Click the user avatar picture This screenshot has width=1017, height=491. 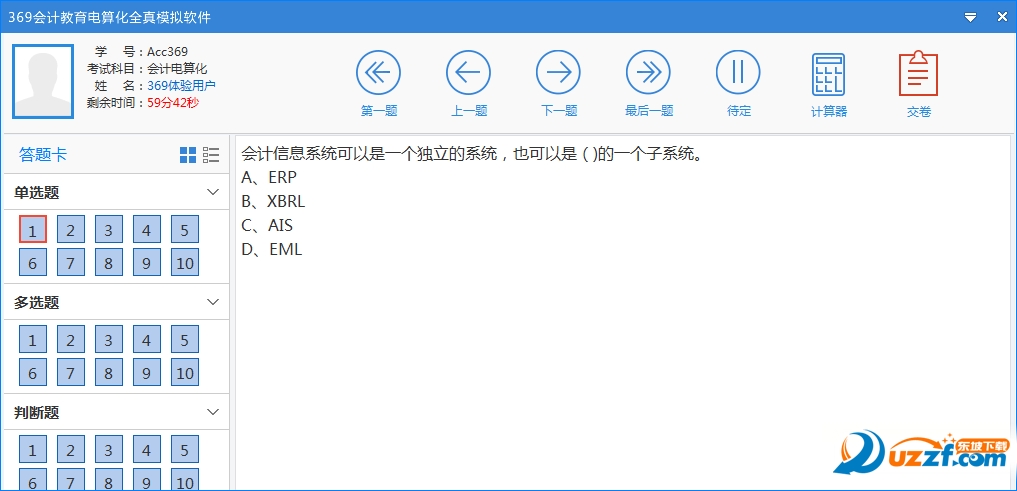[43, 82]
